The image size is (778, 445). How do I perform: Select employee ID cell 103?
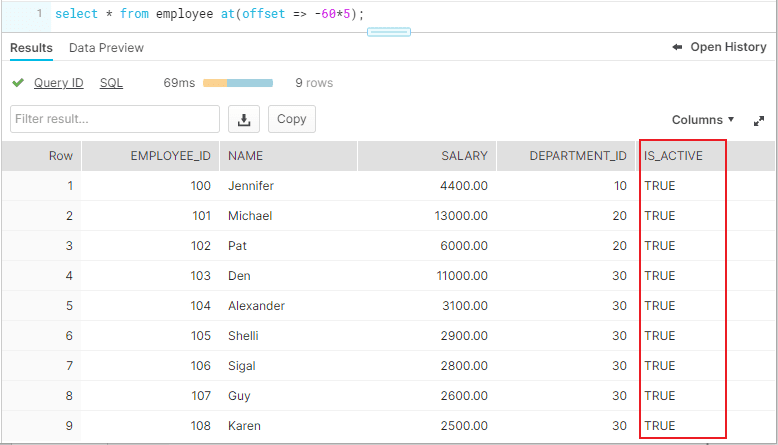click(200, 276)
